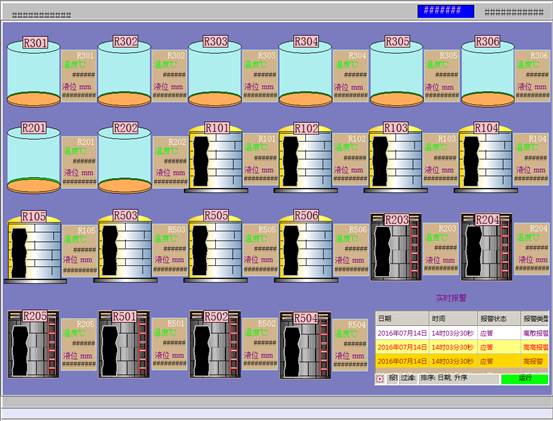
Task: Select the R301 cylindrical tank graphic
Action: click(34, 73)
